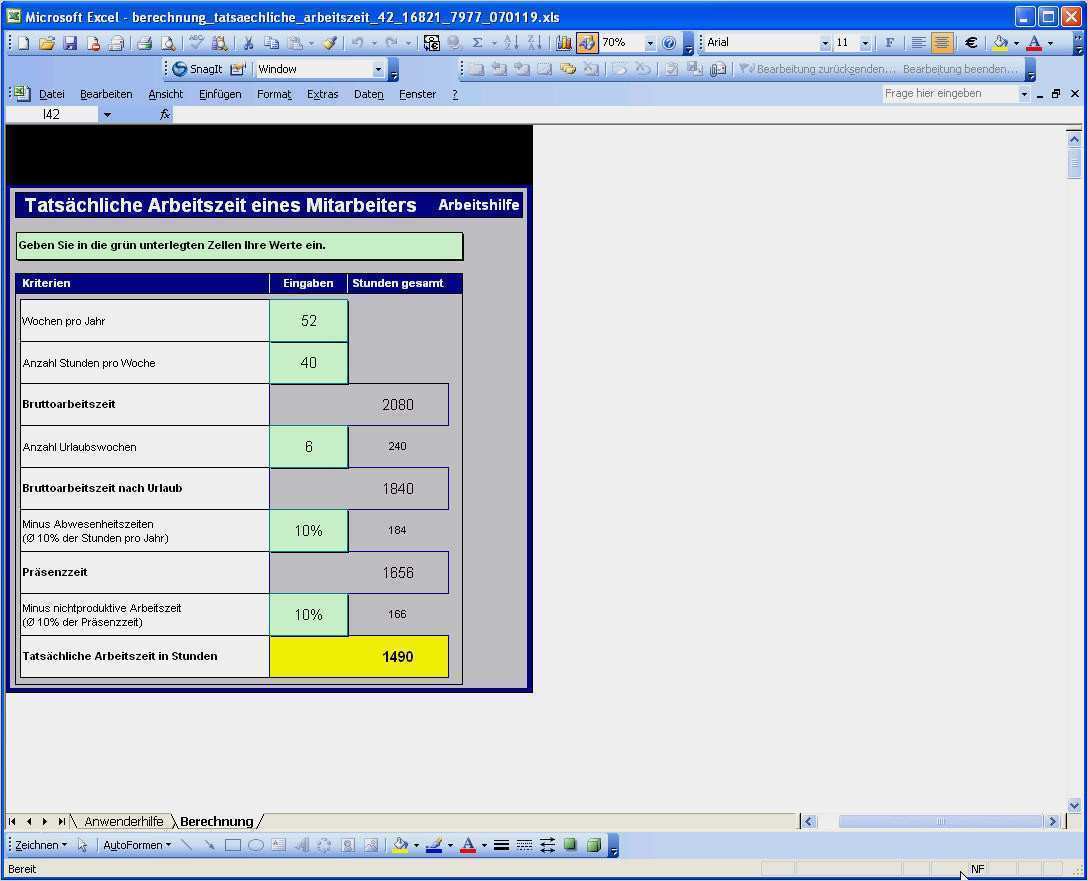Click the Select Objects pointer icon

click(83, 845)
